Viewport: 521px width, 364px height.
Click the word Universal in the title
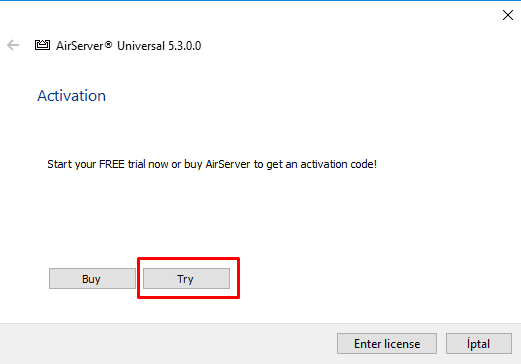coord(141,46)
